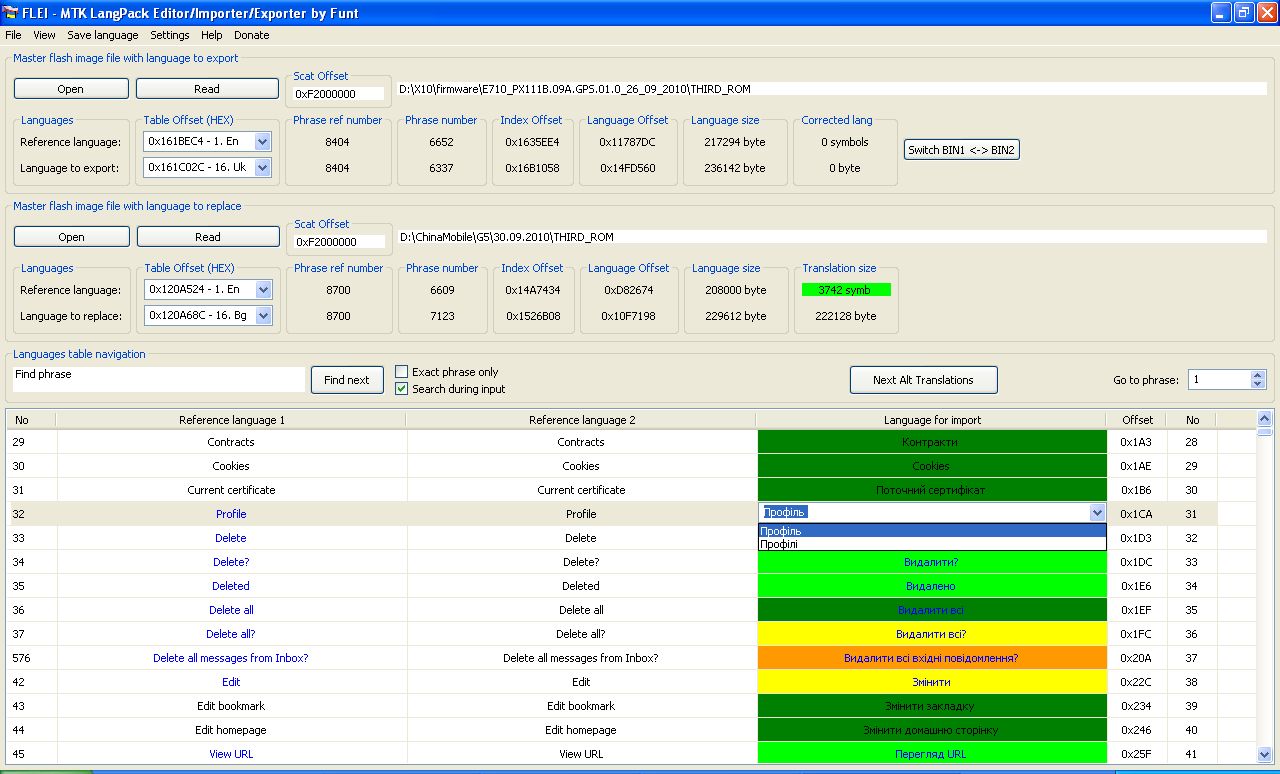Viewport: 1280px width, 774px height.
Task: Click Find next button
Action: [x=347, y=380]
